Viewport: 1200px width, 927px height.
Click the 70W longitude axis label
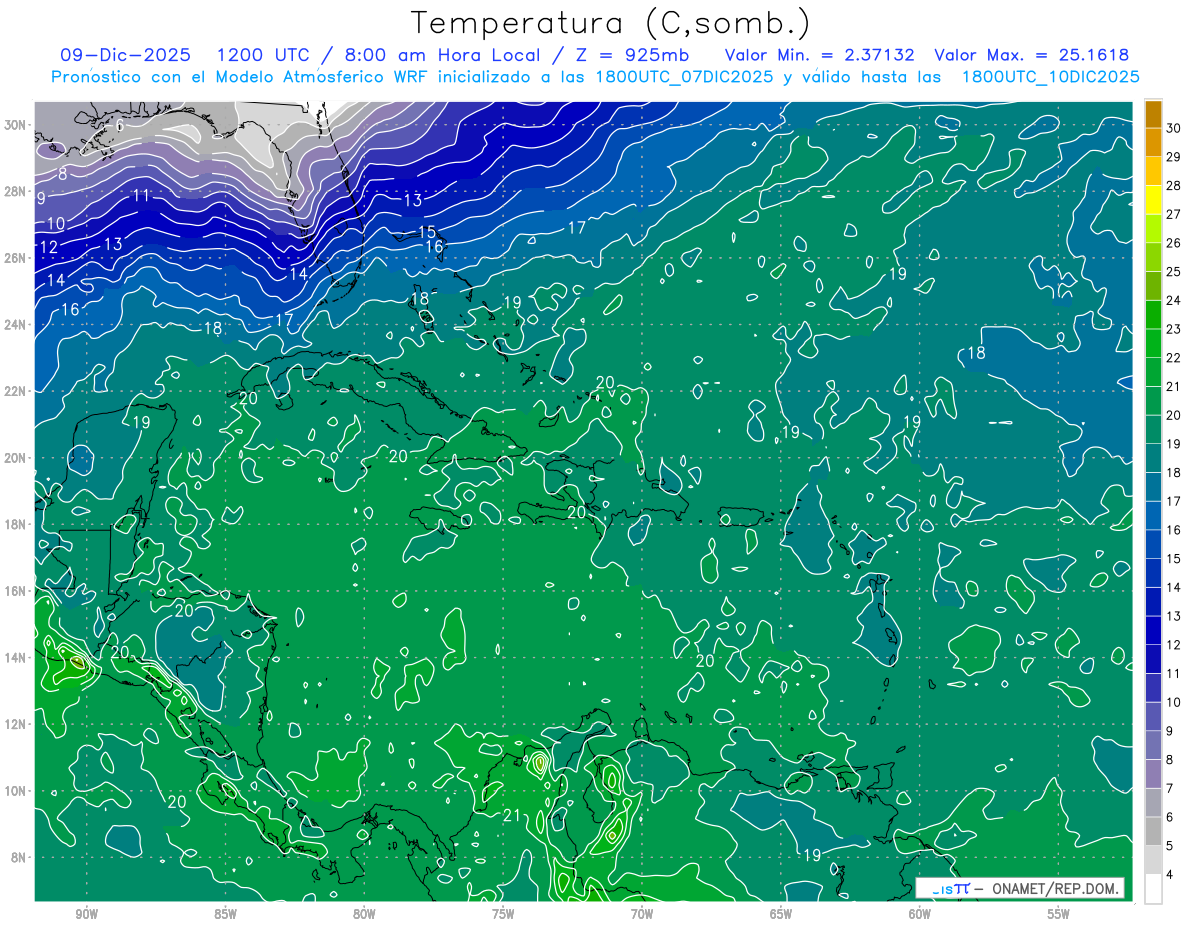(x=642, y=914)
